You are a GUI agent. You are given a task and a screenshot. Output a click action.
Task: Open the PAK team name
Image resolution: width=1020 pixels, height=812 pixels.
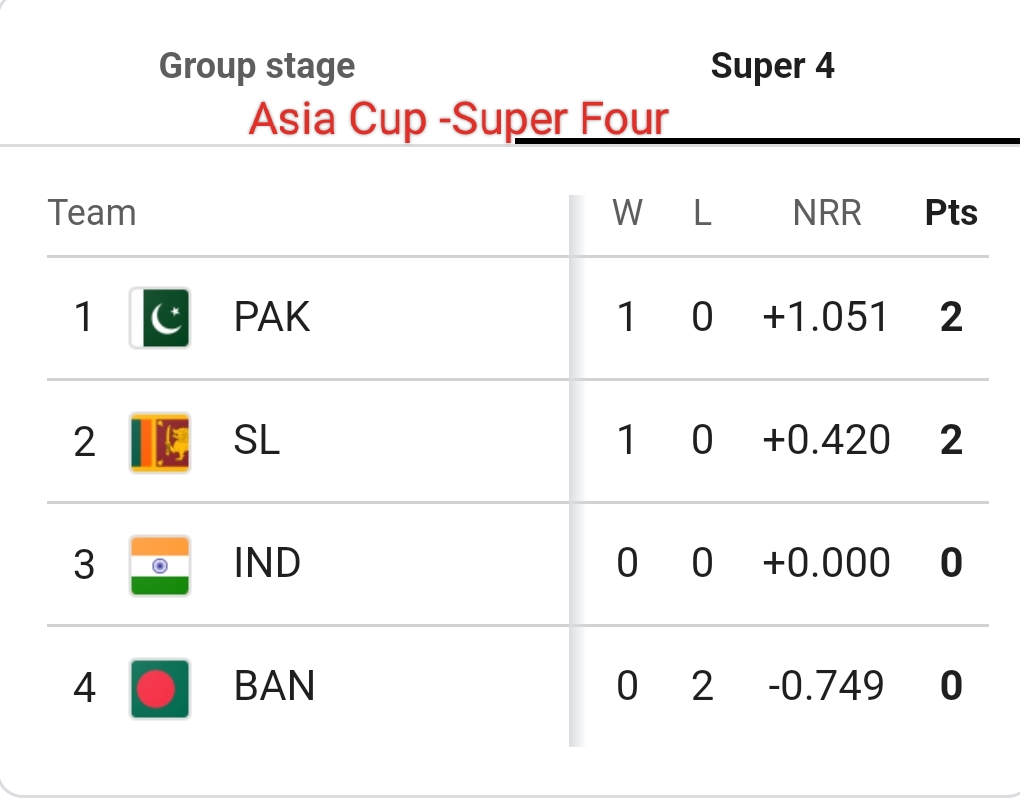tap(272, 317)
